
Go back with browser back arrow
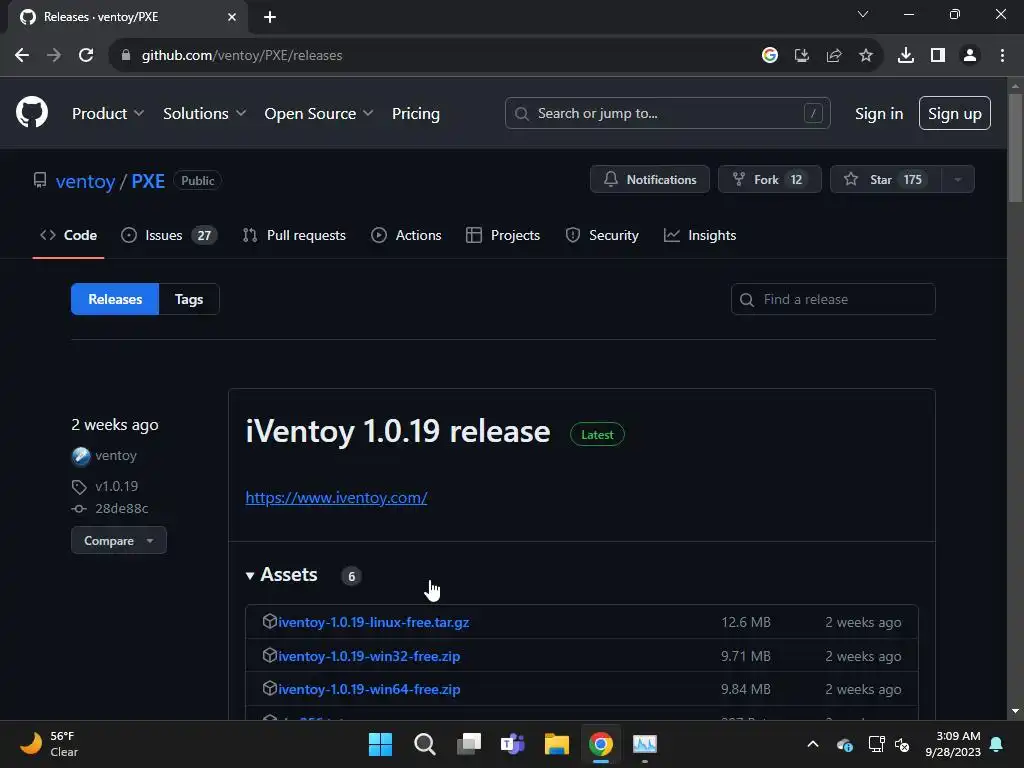point(22,56)
